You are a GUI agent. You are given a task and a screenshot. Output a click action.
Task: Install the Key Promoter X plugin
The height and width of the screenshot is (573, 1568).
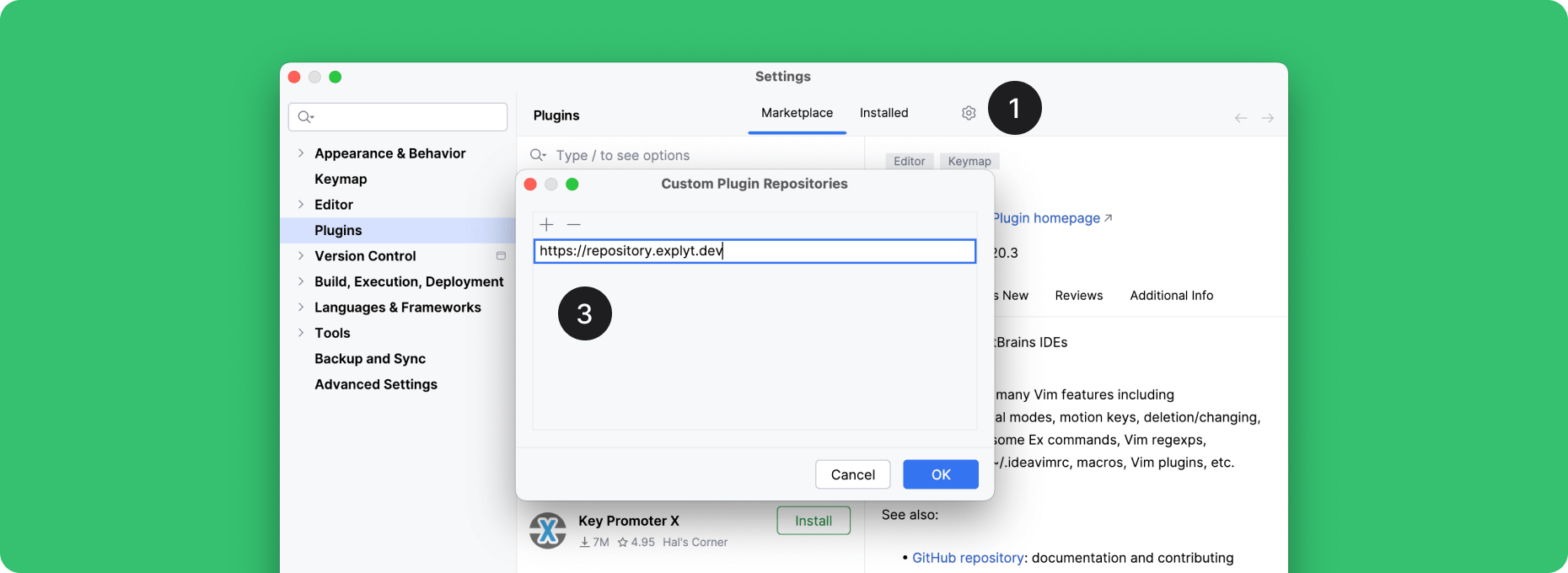(814, 521)
